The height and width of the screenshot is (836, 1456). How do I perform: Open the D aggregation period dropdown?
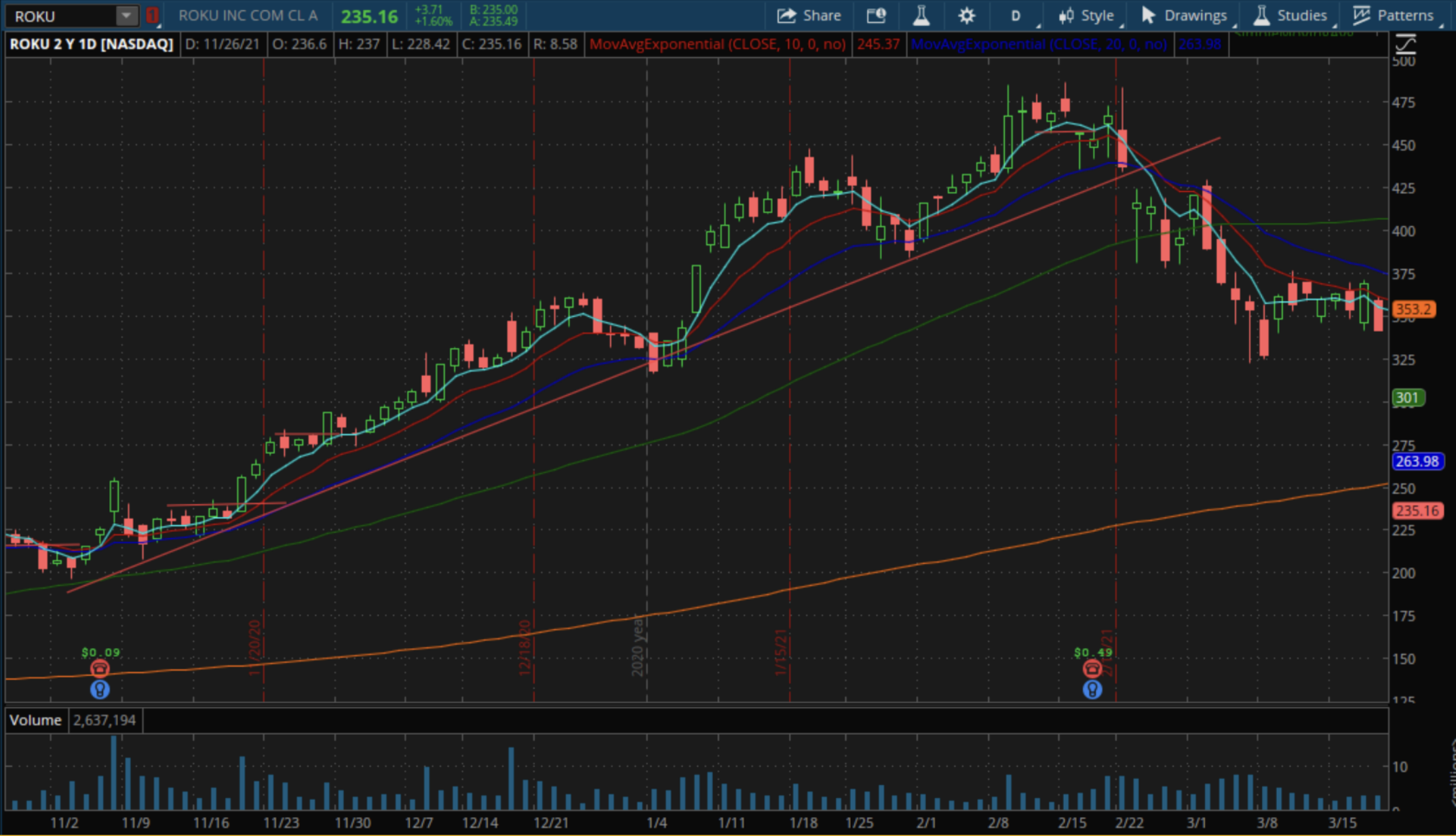tap(1016, 15)
